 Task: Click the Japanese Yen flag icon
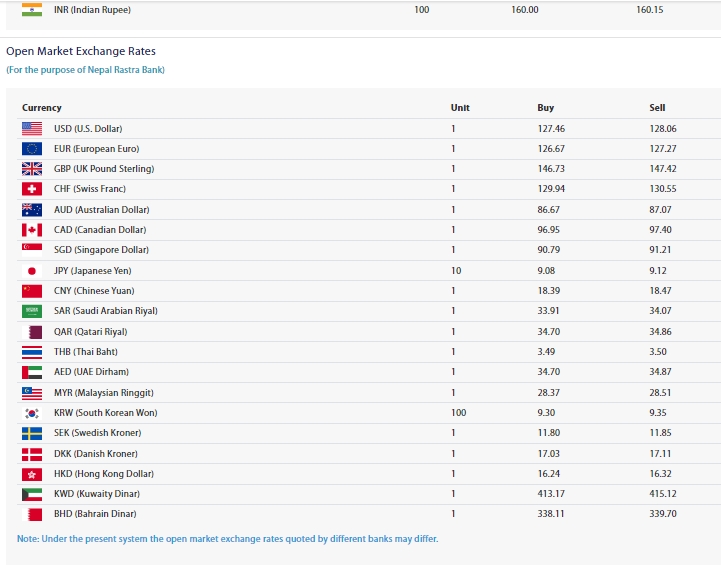pyautogui.click(x=32, y=270)
